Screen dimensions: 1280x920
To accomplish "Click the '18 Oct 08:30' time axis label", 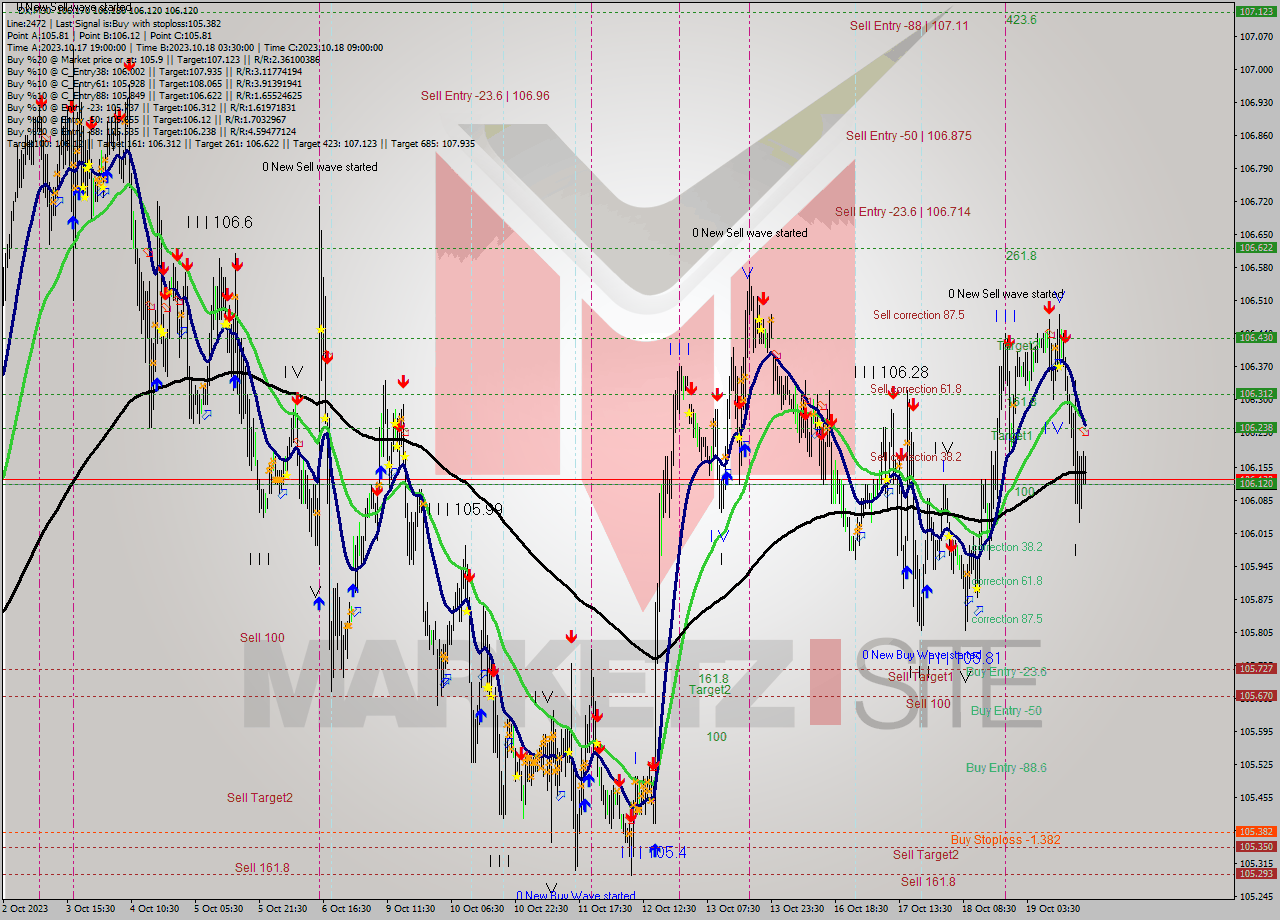I will [988, 909].
